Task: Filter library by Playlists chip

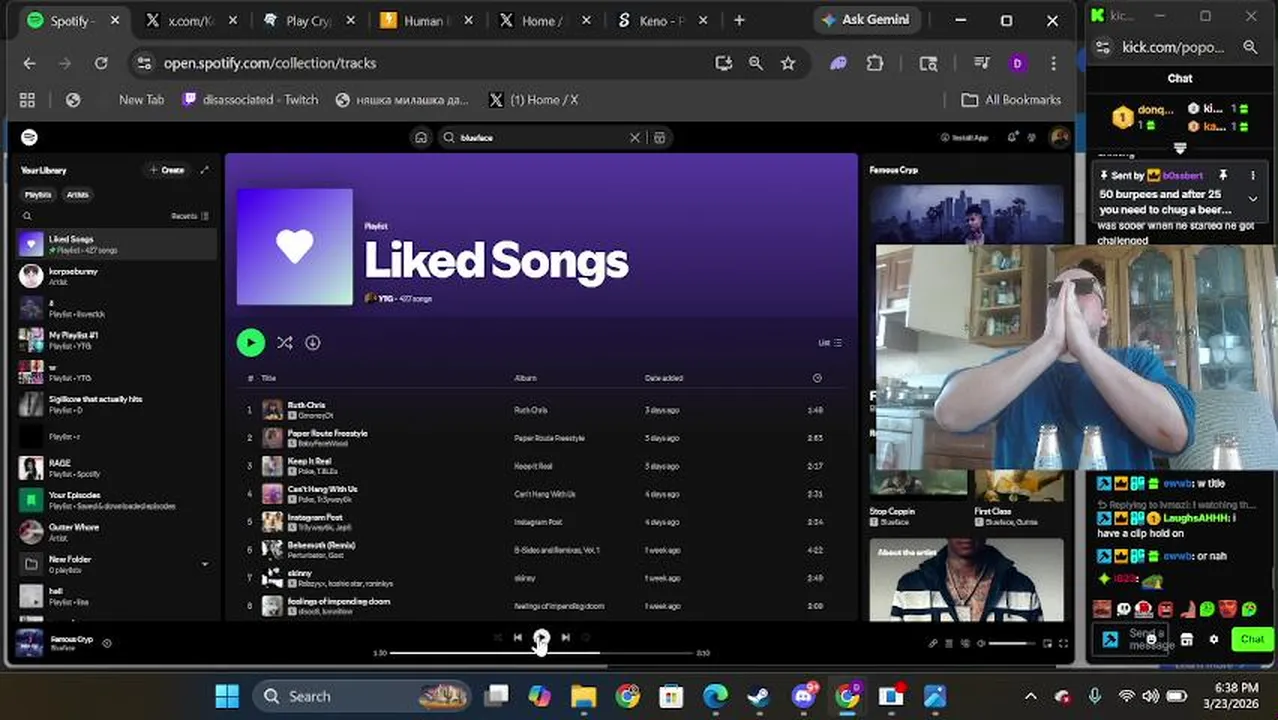Action: coord(38,195)
